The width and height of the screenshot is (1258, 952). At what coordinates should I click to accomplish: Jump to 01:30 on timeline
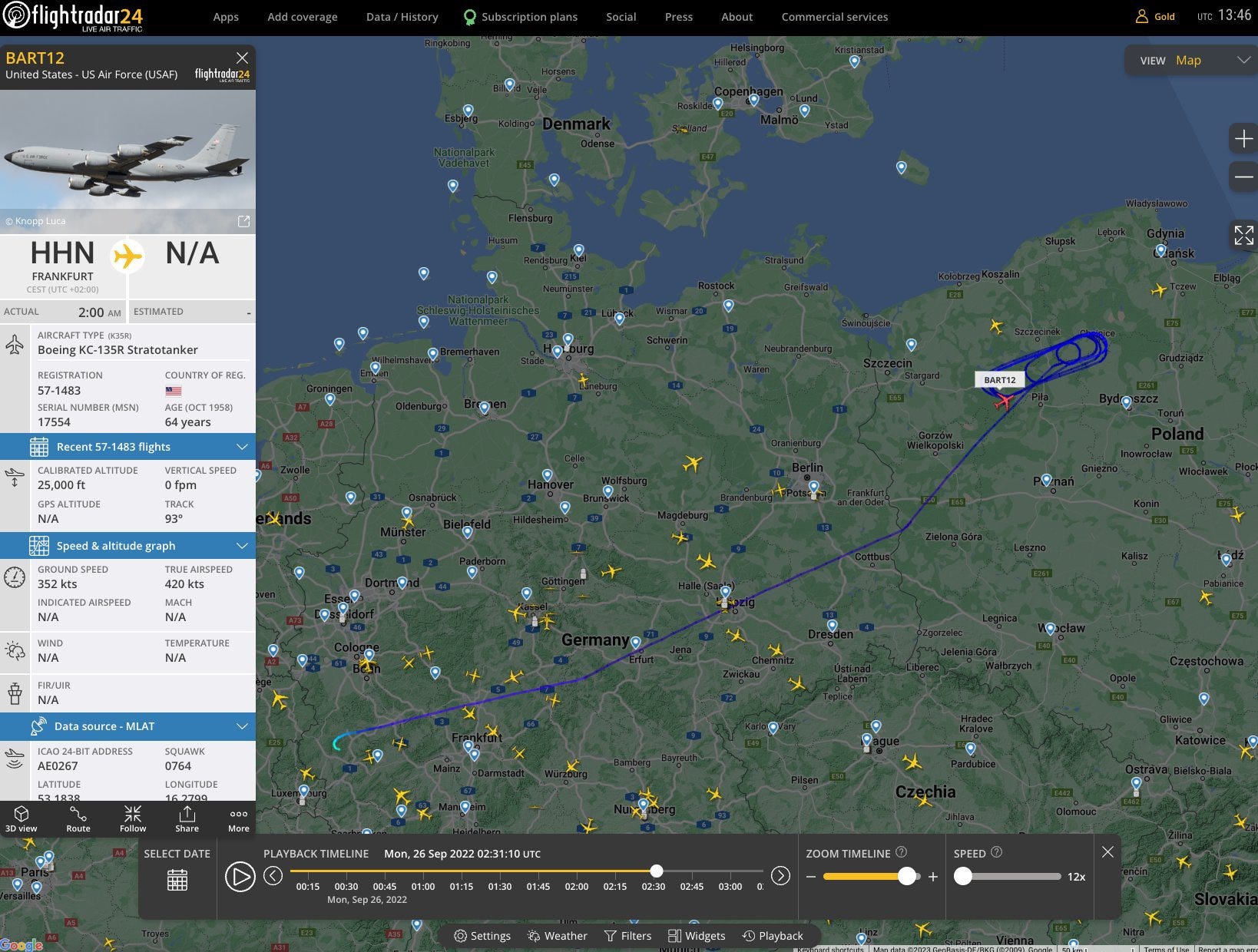tap(500, 886)
